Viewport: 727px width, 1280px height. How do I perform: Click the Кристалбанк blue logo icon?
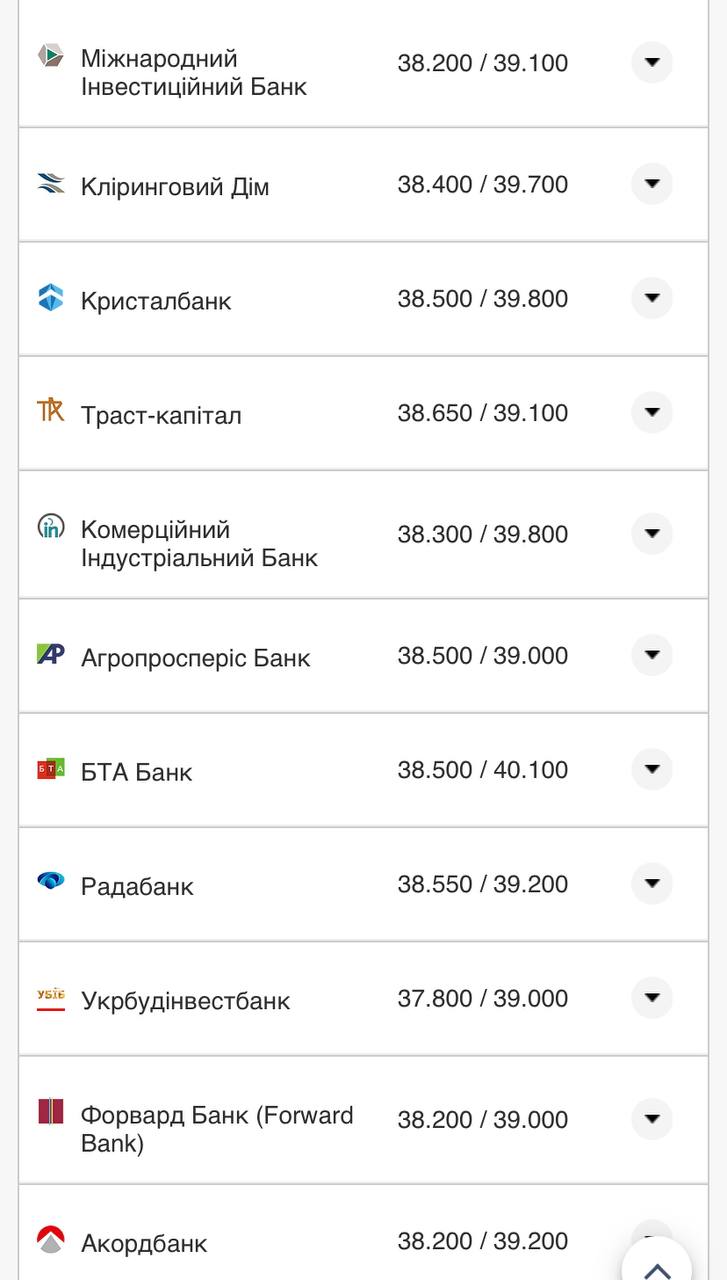pyautogui.click(x=51, y=298)
